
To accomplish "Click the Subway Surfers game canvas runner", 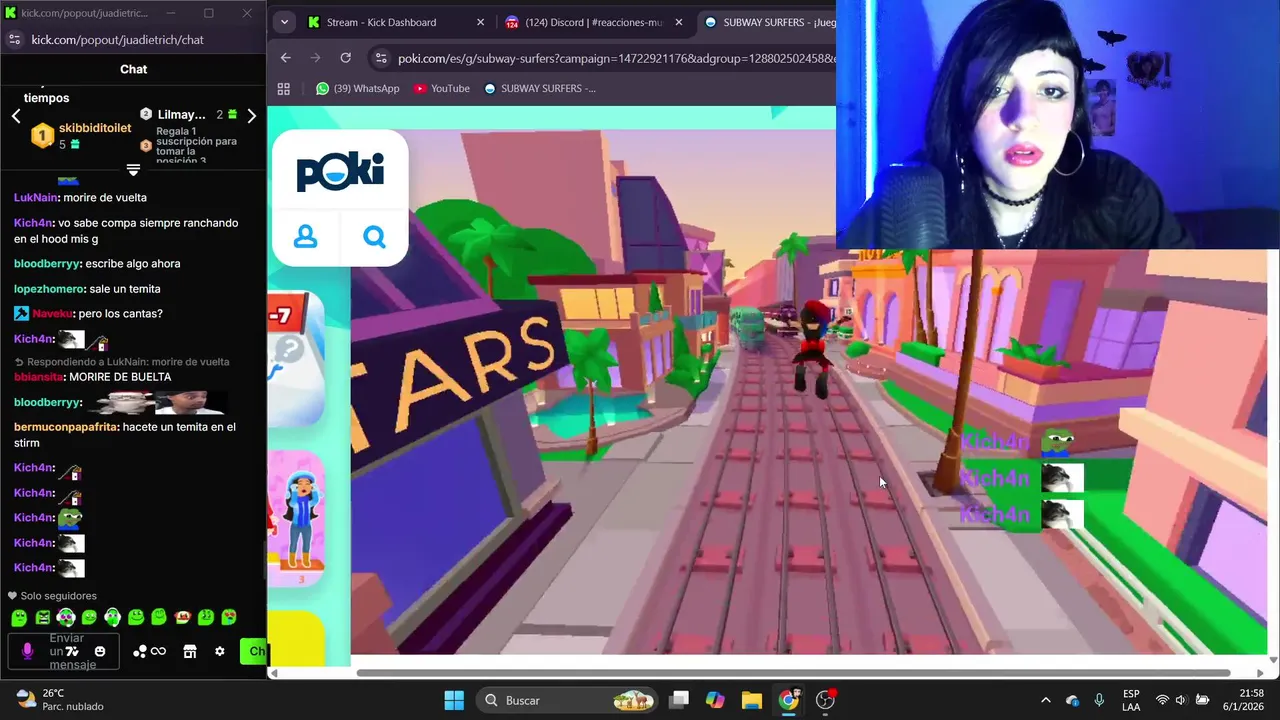I will click(815, 350).
